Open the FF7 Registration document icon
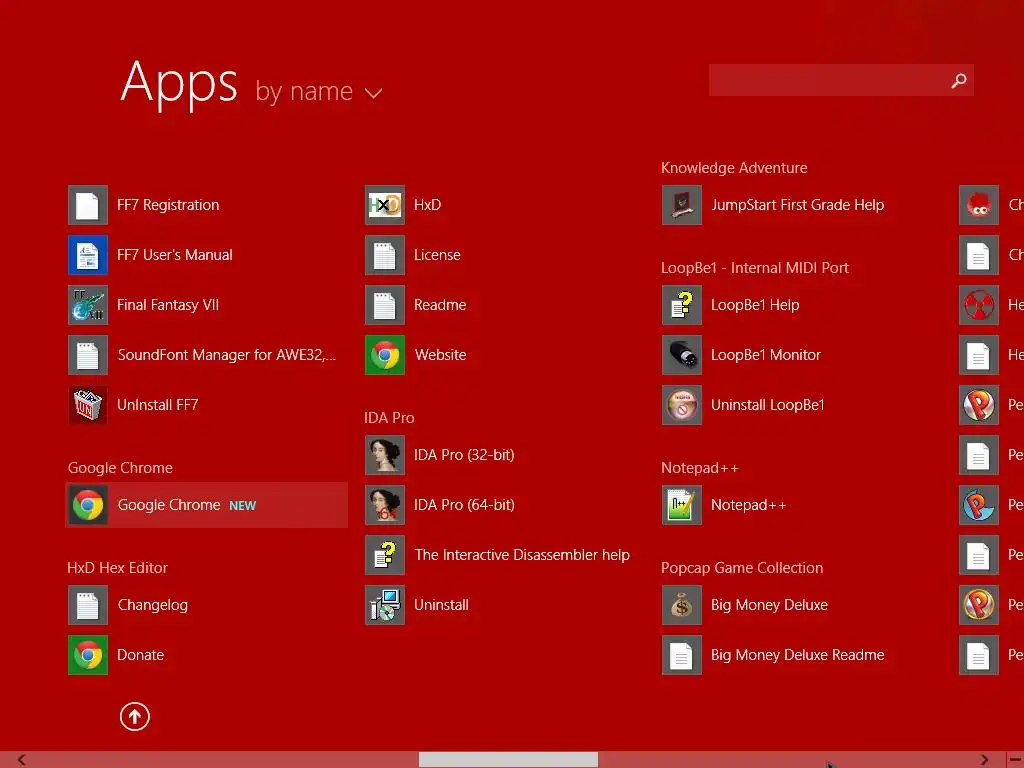1024x768 pixels. (x=88, y=205)
